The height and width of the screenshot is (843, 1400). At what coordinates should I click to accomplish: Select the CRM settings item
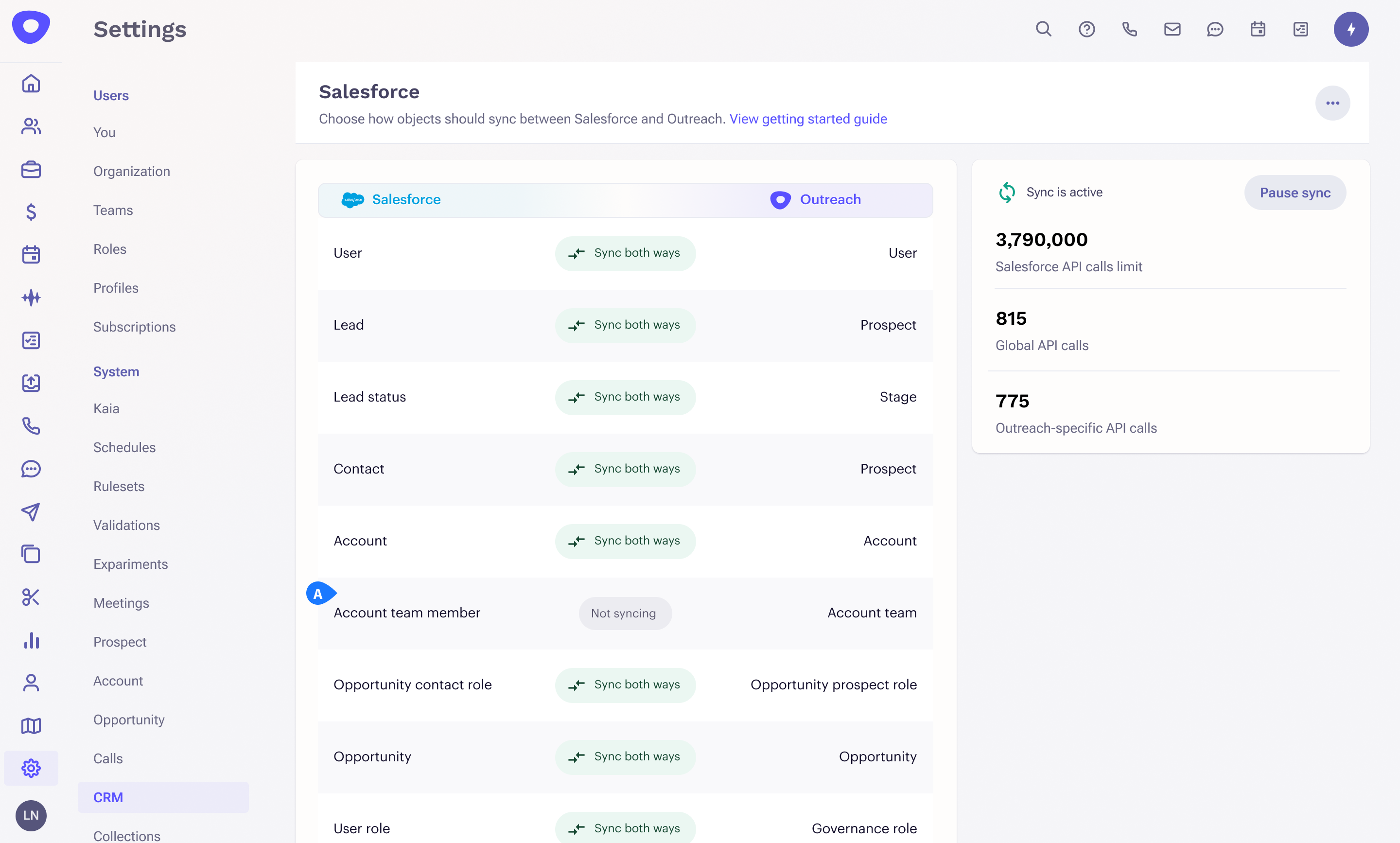click(163, 798)
